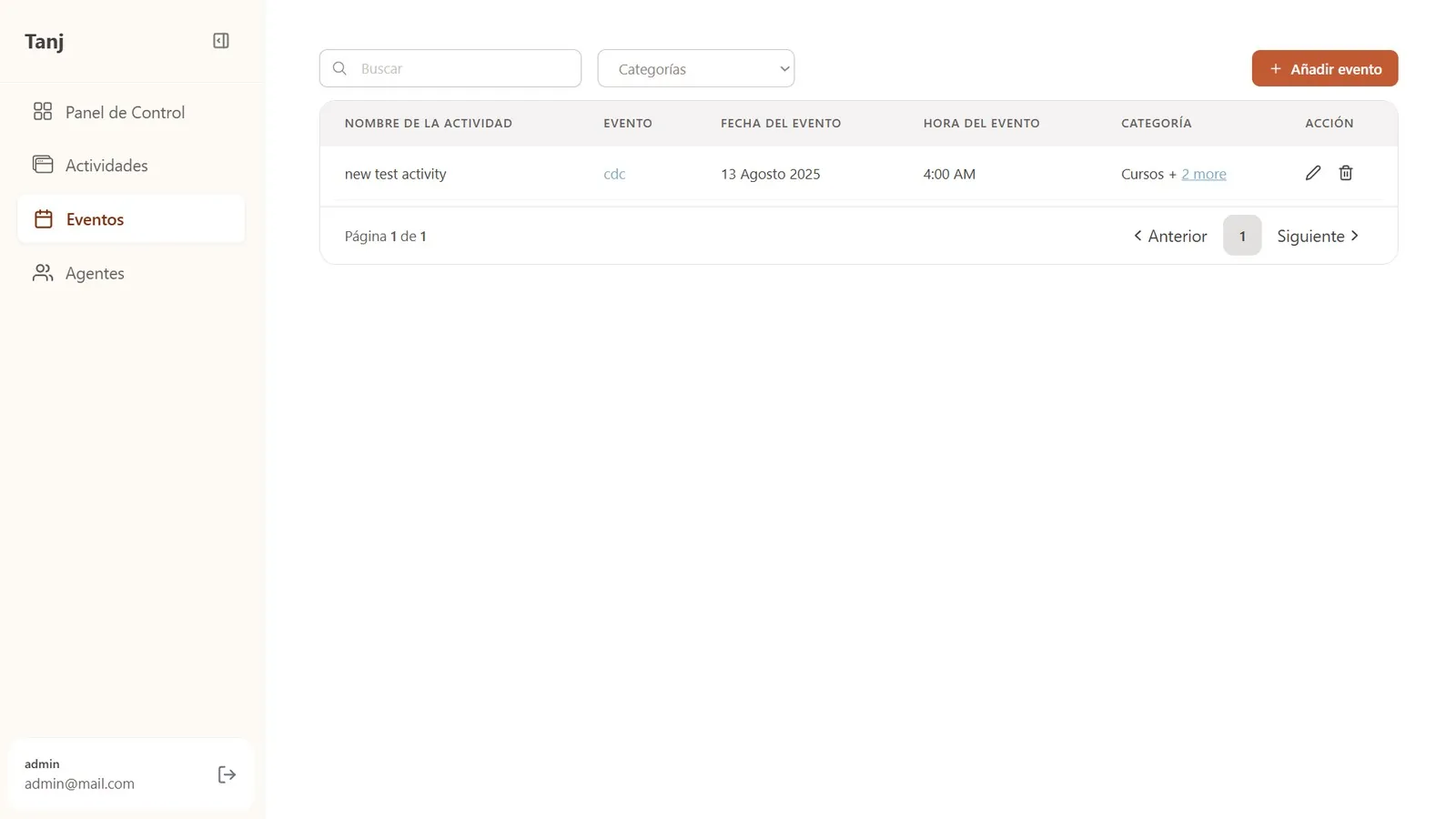Show the 2 more categories link
Image resolution: width=1456 pixels, height=819 pixels.
(1204, 174)
